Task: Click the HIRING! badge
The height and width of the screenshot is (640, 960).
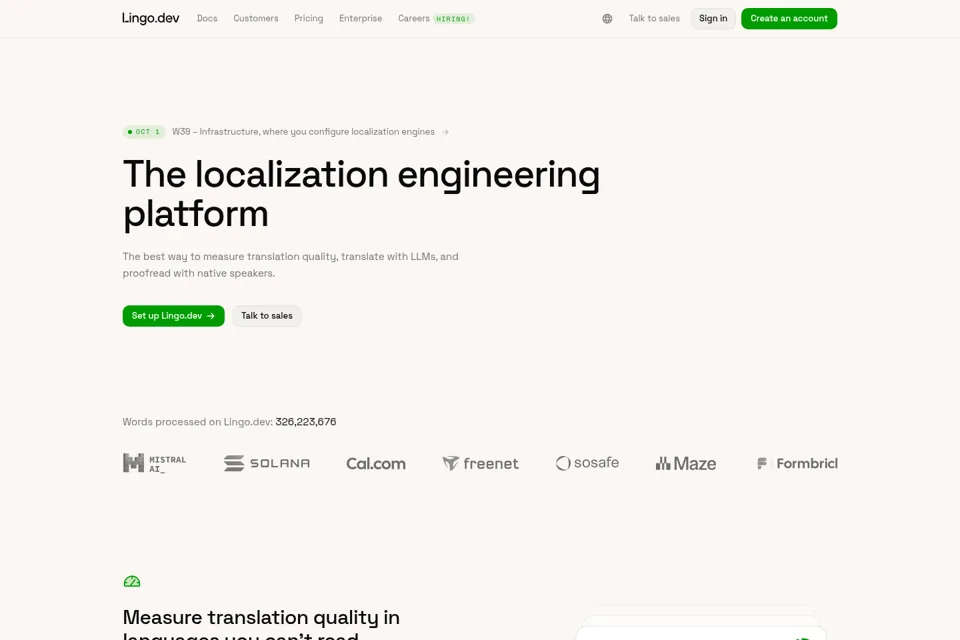Action: pyautogui.click(x=454, y=19)
